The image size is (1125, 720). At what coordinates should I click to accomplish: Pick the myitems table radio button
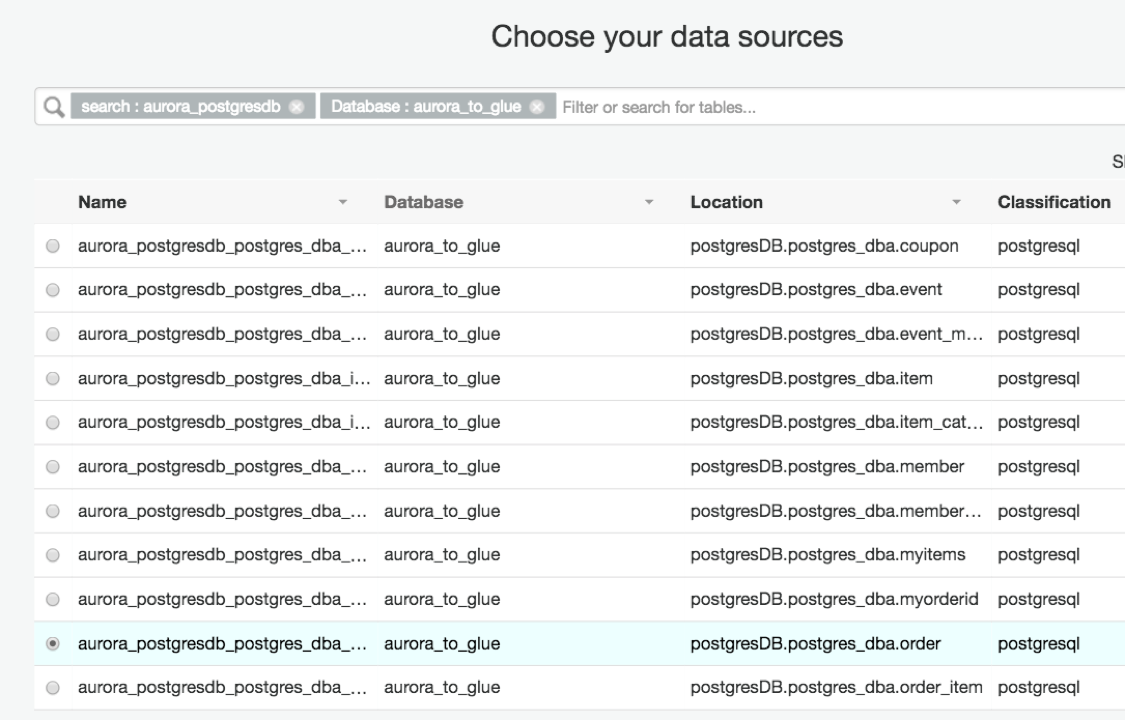tap(52, 555)
